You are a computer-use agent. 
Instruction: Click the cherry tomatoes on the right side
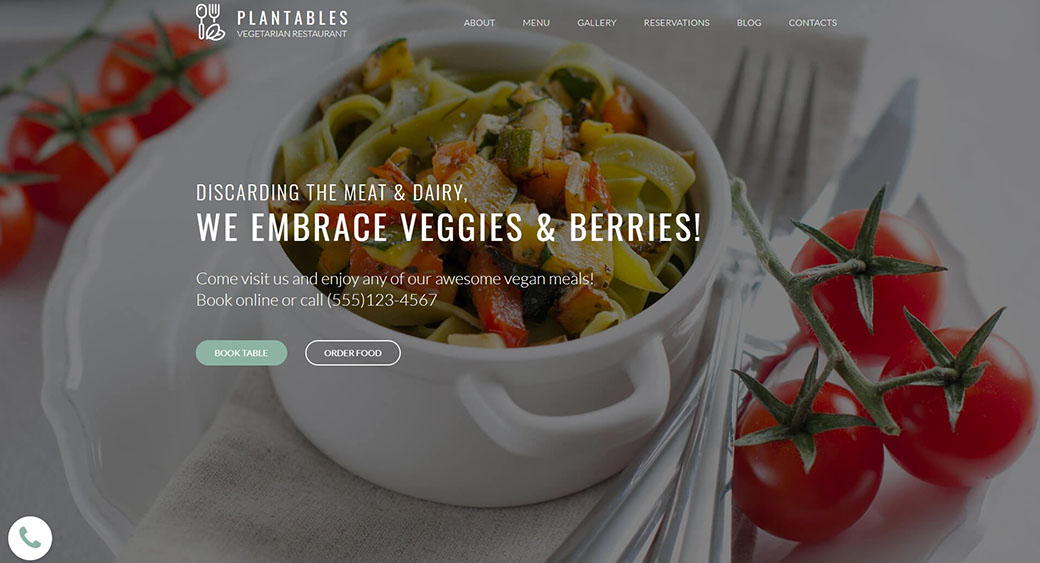(x=882, y=371)
